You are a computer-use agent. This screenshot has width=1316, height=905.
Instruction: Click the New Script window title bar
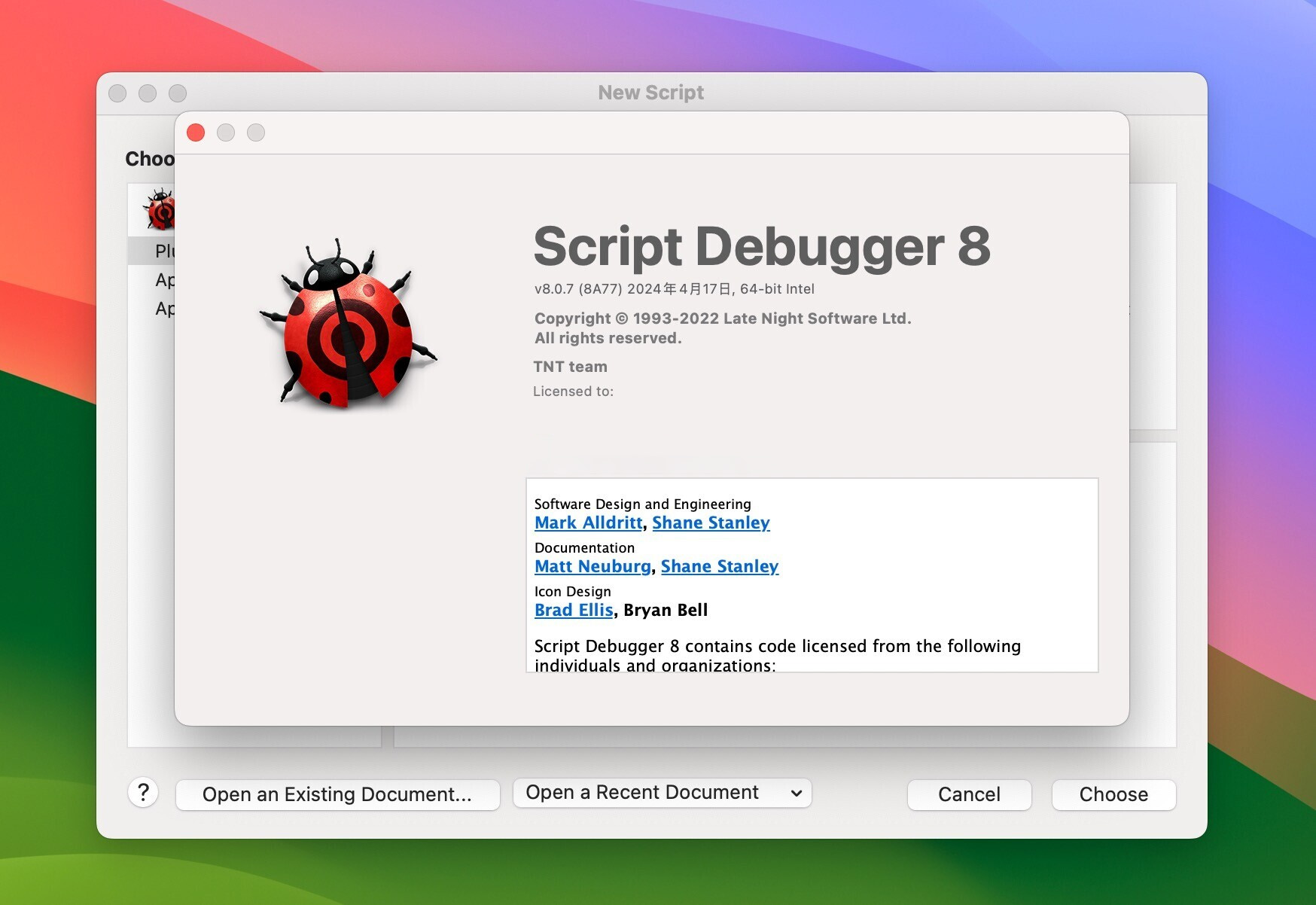[650, 92]
